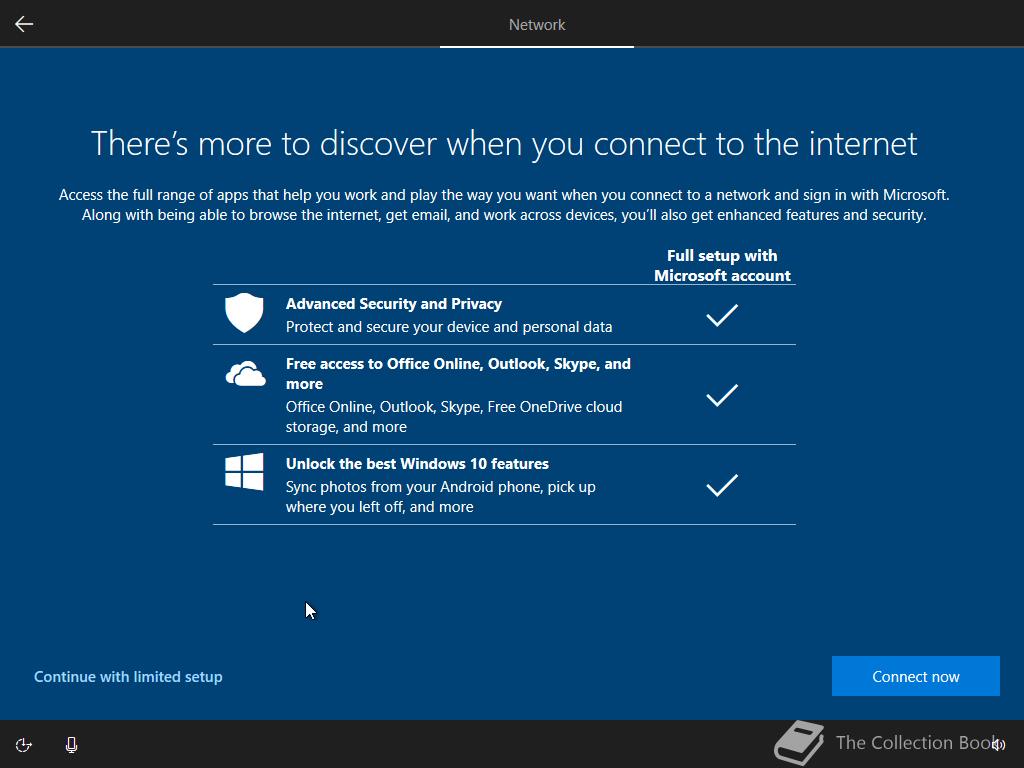This screenshot has height=768, width=1024.
Task: Click the OneDrive cloud icon
Action: point(246,374)
